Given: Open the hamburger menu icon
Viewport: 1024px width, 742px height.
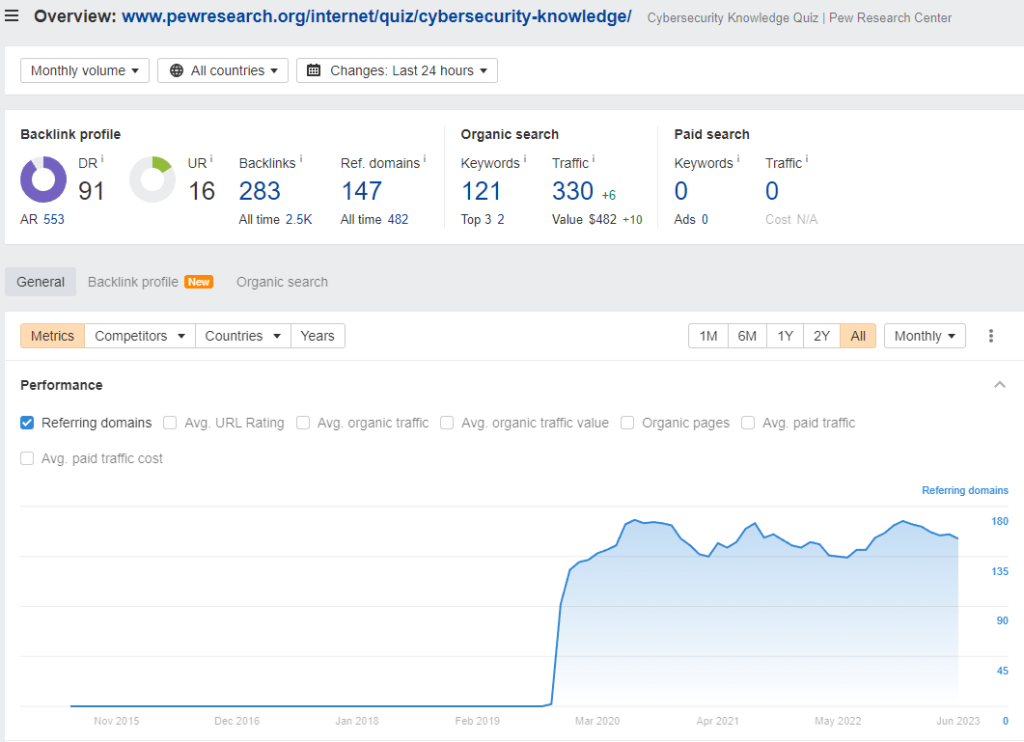Looking at the screenshot, I should click(x=12, y=17).
